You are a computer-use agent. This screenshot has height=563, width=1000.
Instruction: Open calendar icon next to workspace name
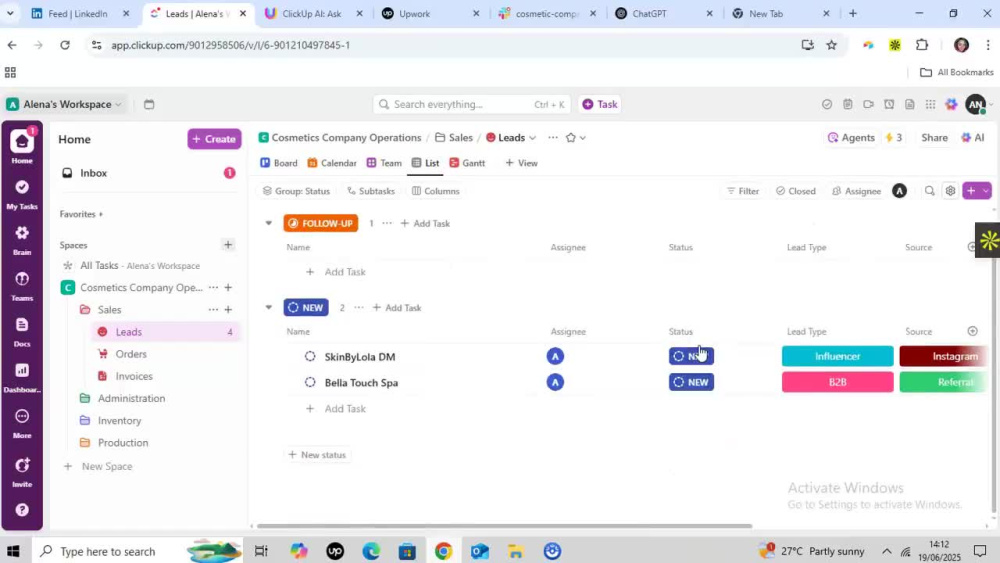(x=149, y=105)
